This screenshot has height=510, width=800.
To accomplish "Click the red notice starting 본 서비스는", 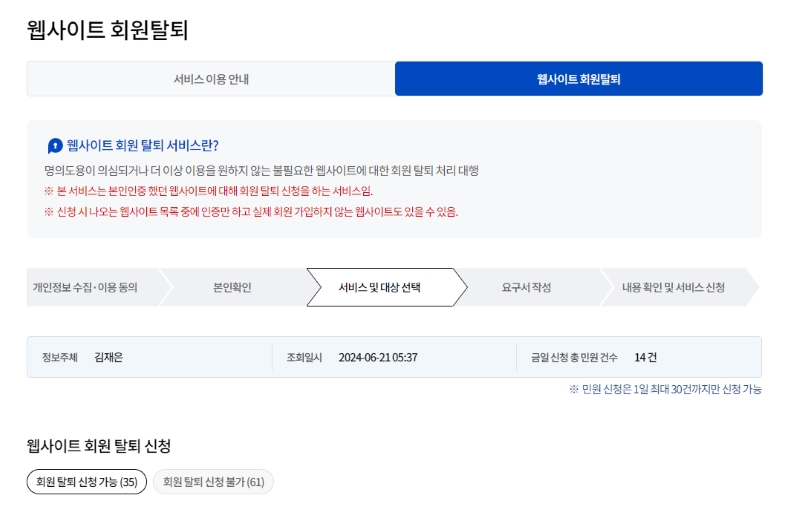I will (x=208, y=191).
